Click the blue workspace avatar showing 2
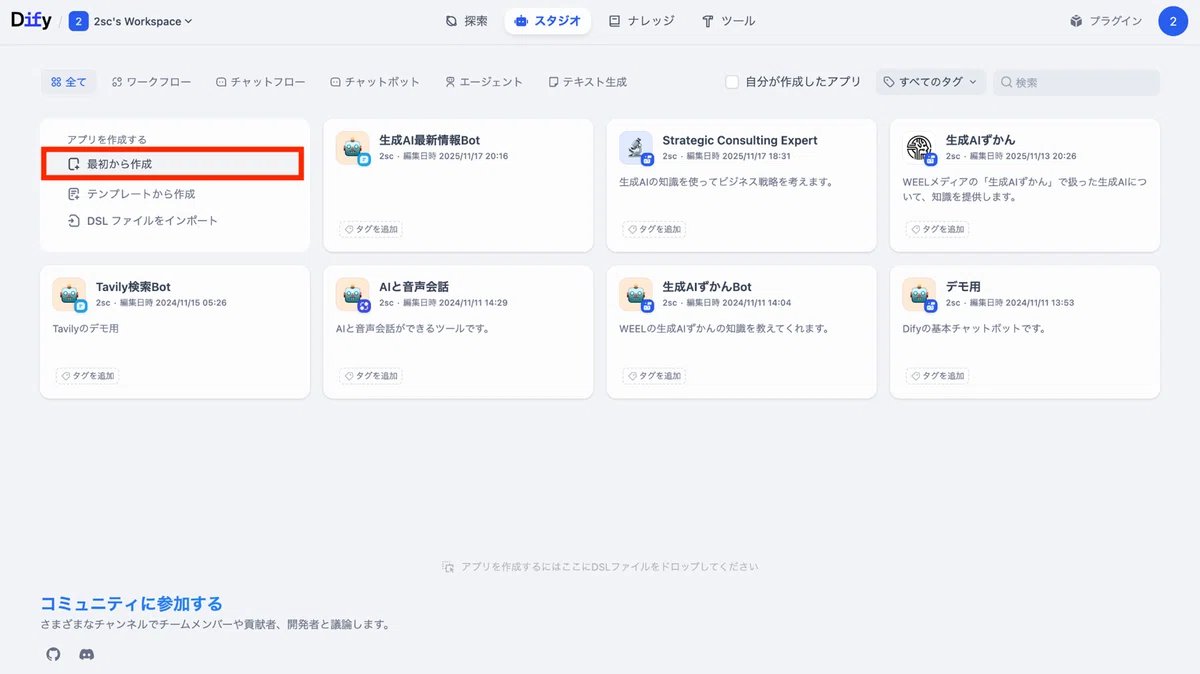Image resolution: width=1200 pixels, height=674 pixels. [x=78, y=21]
